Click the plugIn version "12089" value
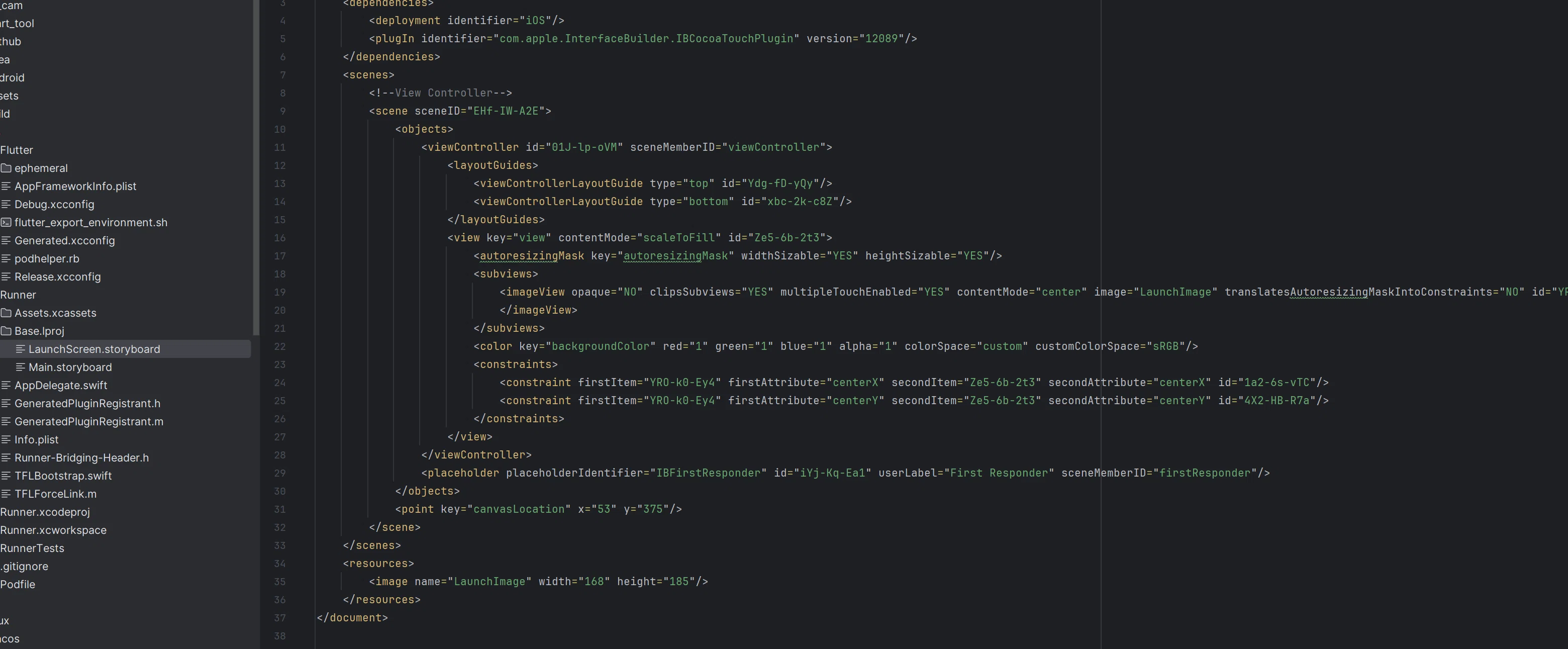Screen dimensions: 1568x649 (x=881, y=38)
